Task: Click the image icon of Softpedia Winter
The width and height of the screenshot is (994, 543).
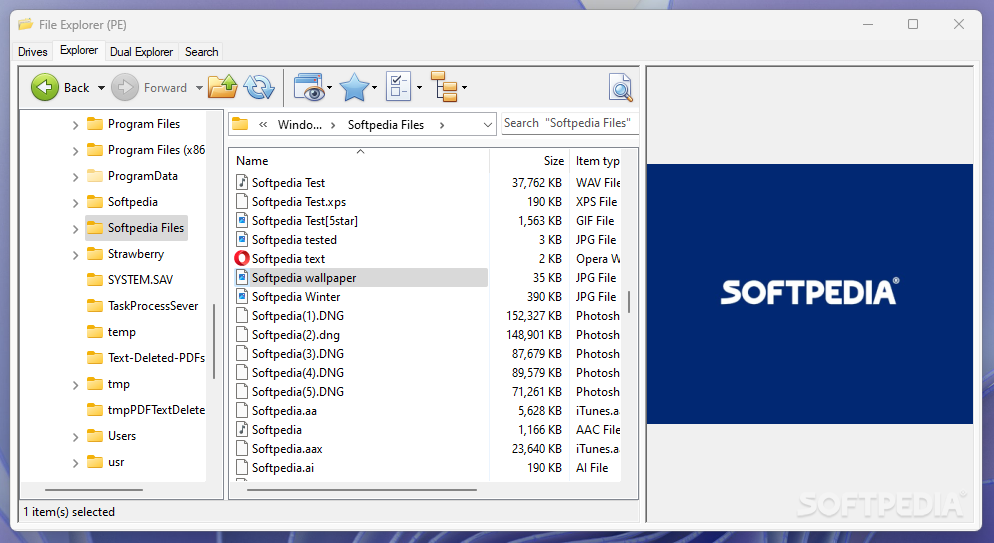Action: pyautogui.click(x=242, y=297)
